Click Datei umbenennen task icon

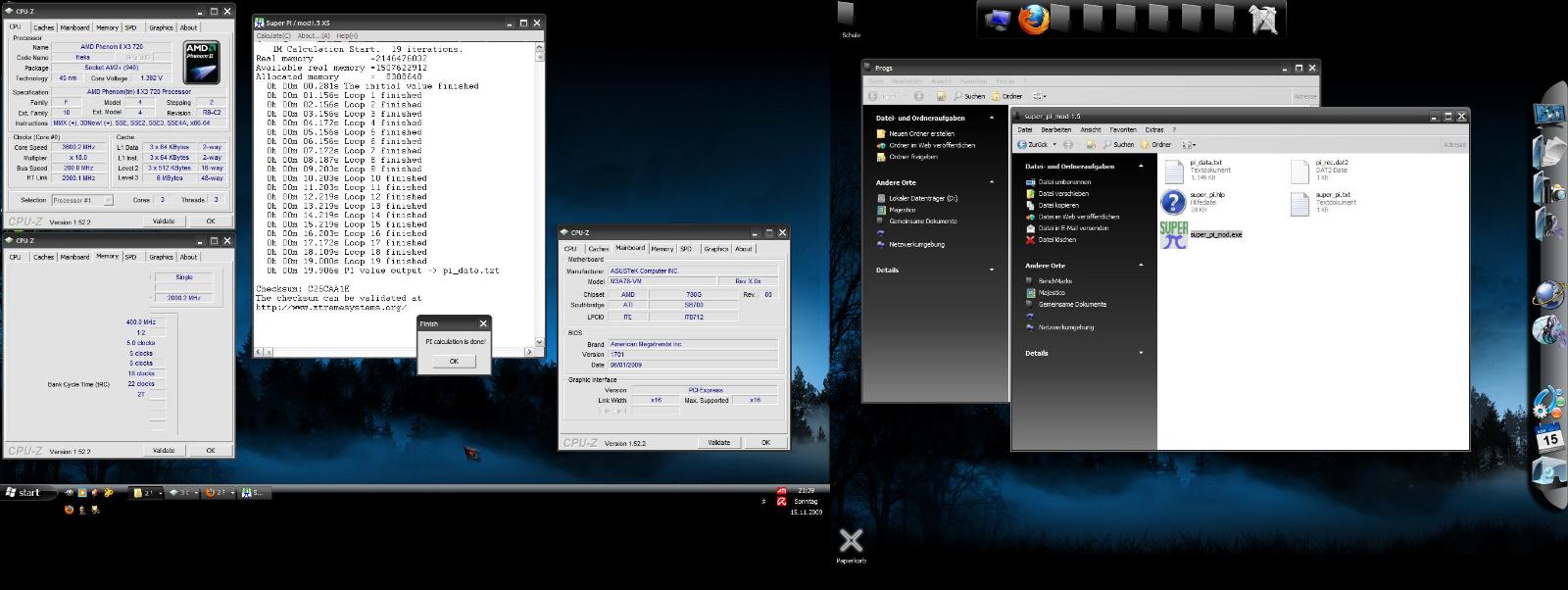pos(1030,181)
